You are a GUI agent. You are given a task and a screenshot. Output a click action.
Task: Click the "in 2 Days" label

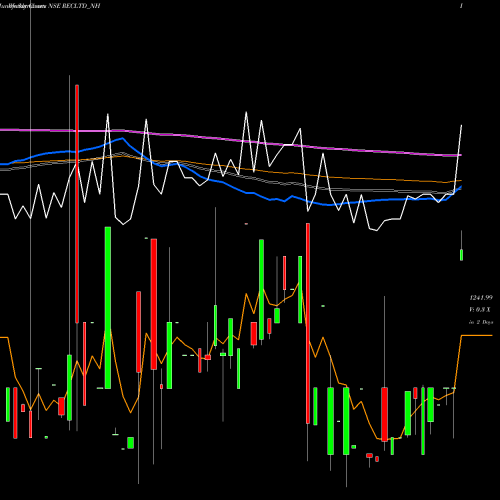[481, 322]
